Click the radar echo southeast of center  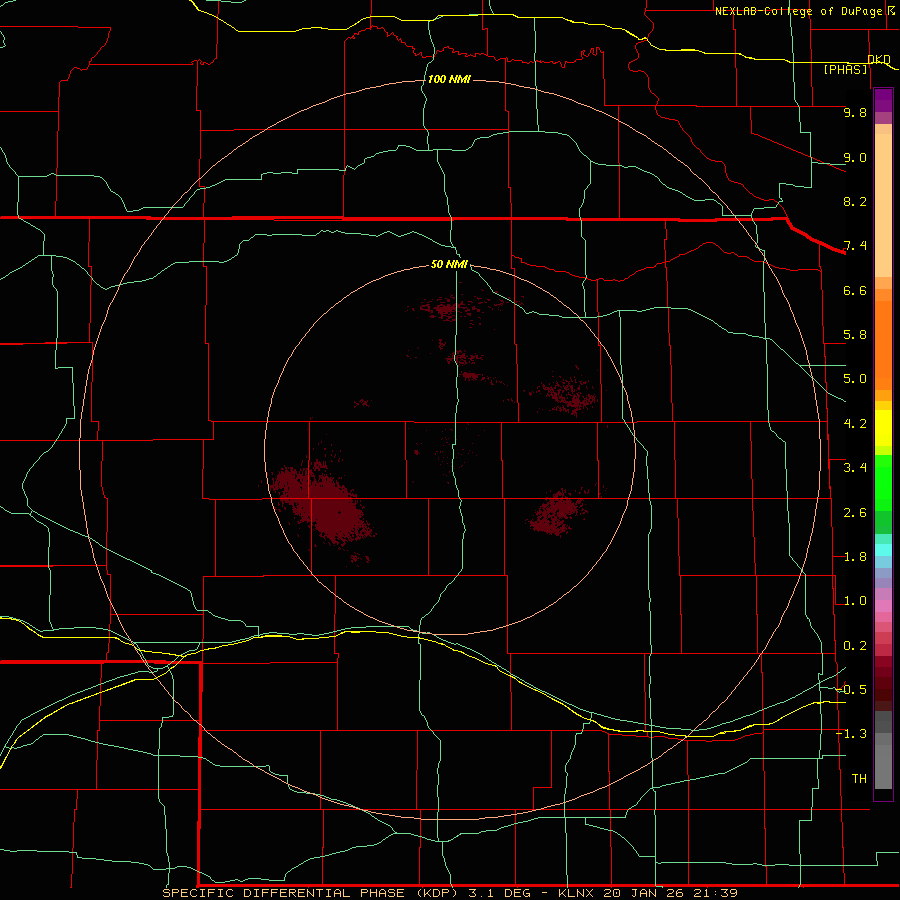[x=557, y=512]
